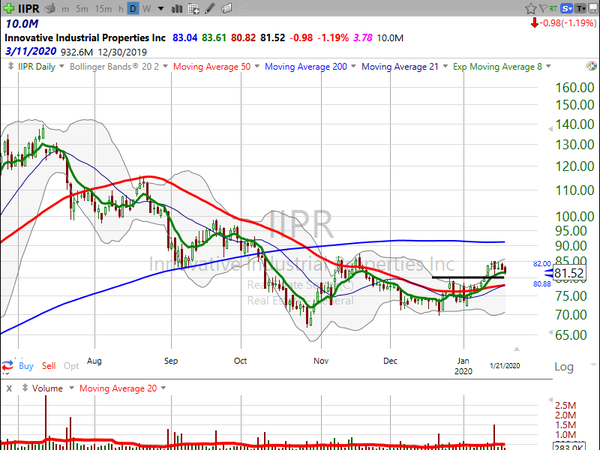The width and height of the screenshot is (600, 450).
Task: Open the T dropdown button
Action: pyautogui.click(x=580, y=8)
